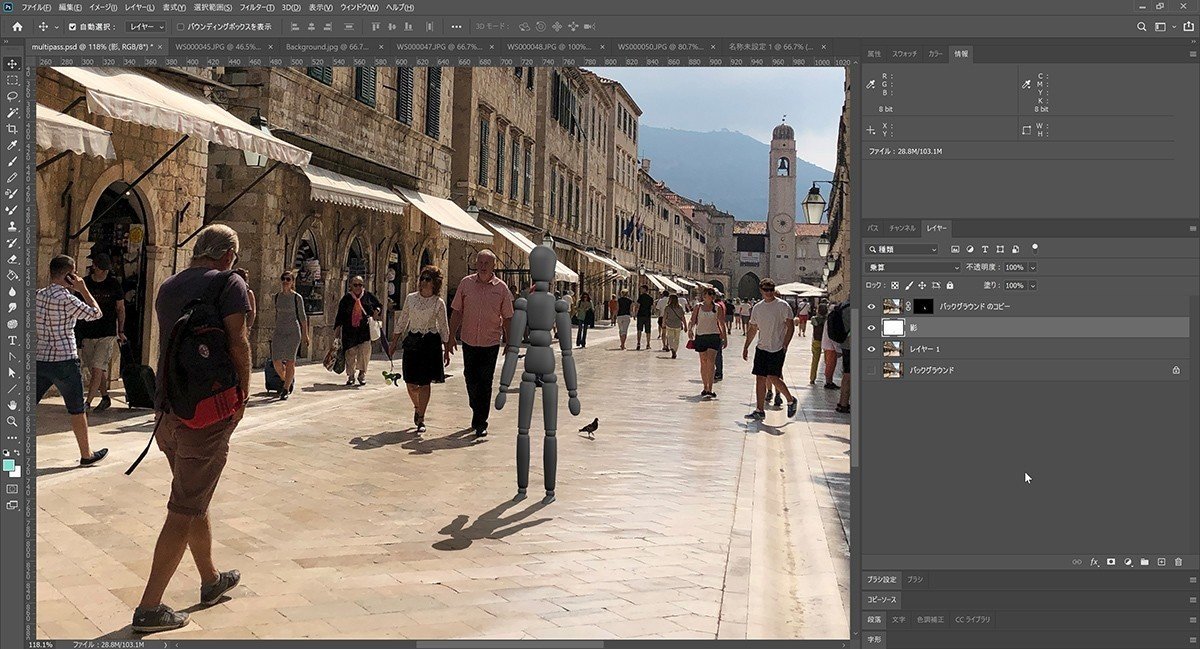Open the CC ライブラリ panel tab
The width and height of the screenshot is (1200, 649).
click(x=972, y=619)
